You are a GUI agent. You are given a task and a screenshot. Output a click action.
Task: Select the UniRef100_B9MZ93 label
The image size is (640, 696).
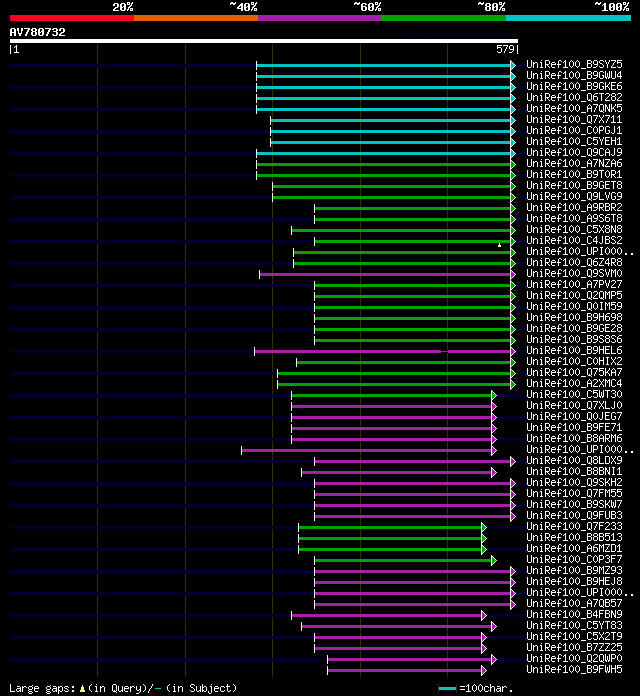[574, 570]
